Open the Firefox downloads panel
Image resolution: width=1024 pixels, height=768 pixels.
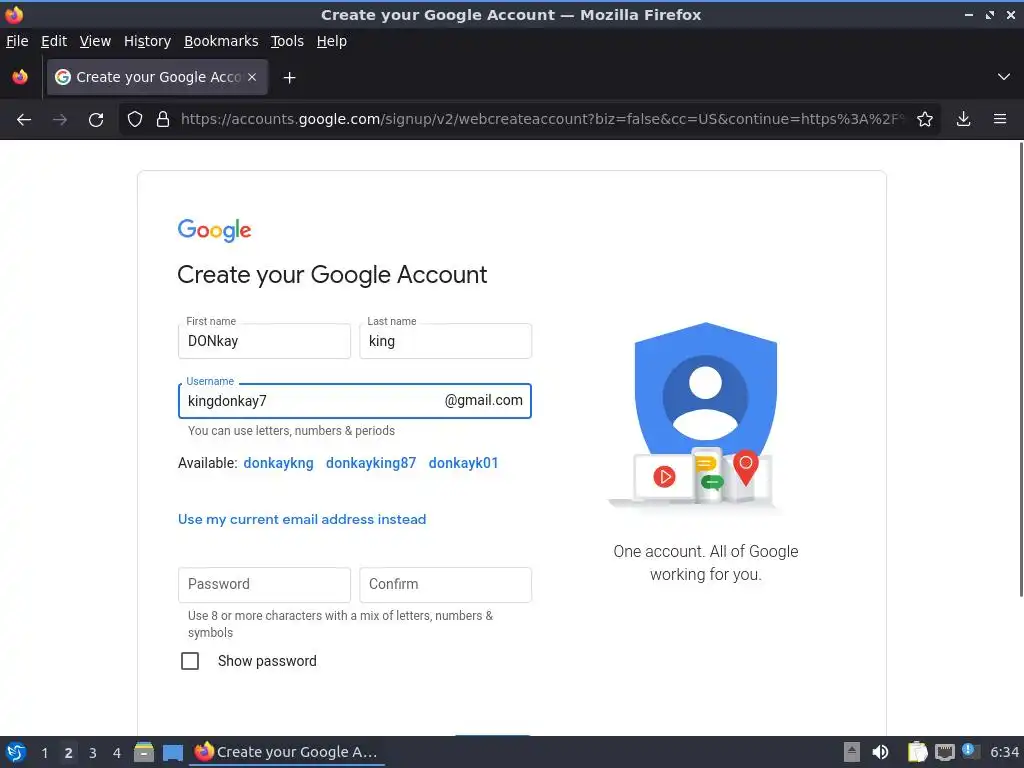pyautogui.click(x=963, y=120)
